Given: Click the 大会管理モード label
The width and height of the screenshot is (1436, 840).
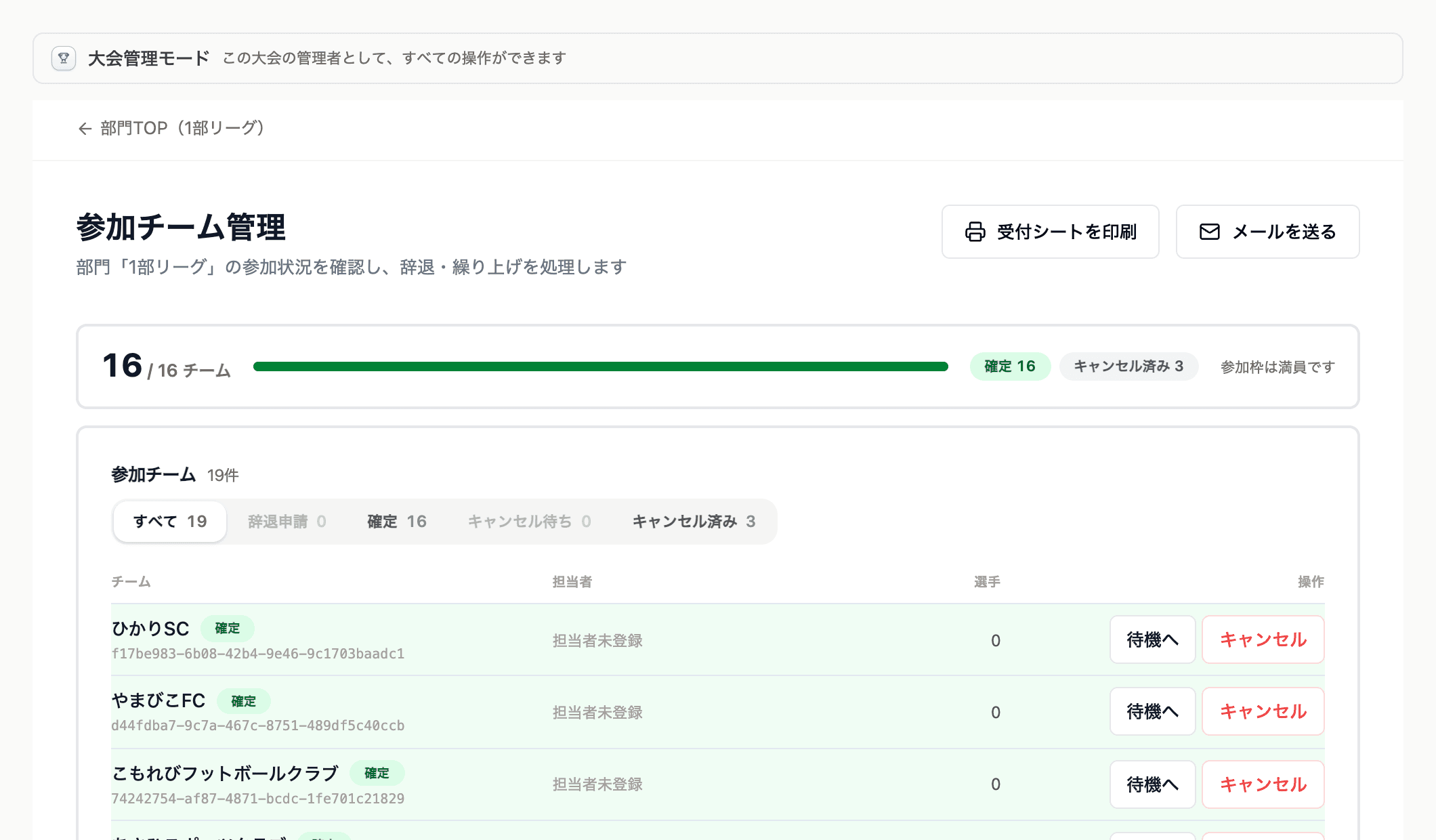Looking at the screenshot, I should click(148, 58).
